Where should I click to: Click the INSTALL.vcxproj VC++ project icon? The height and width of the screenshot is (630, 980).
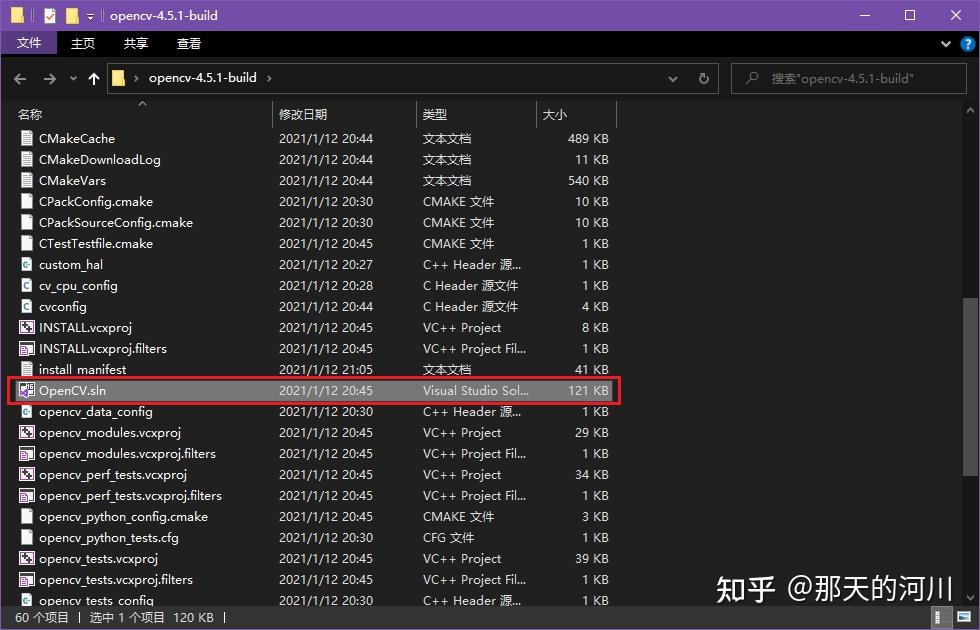coord(25,327)
